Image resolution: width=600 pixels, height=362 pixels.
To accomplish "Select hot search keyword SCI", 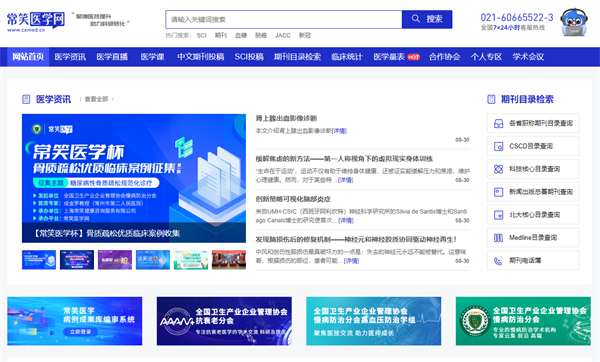I will coord(201,36).
